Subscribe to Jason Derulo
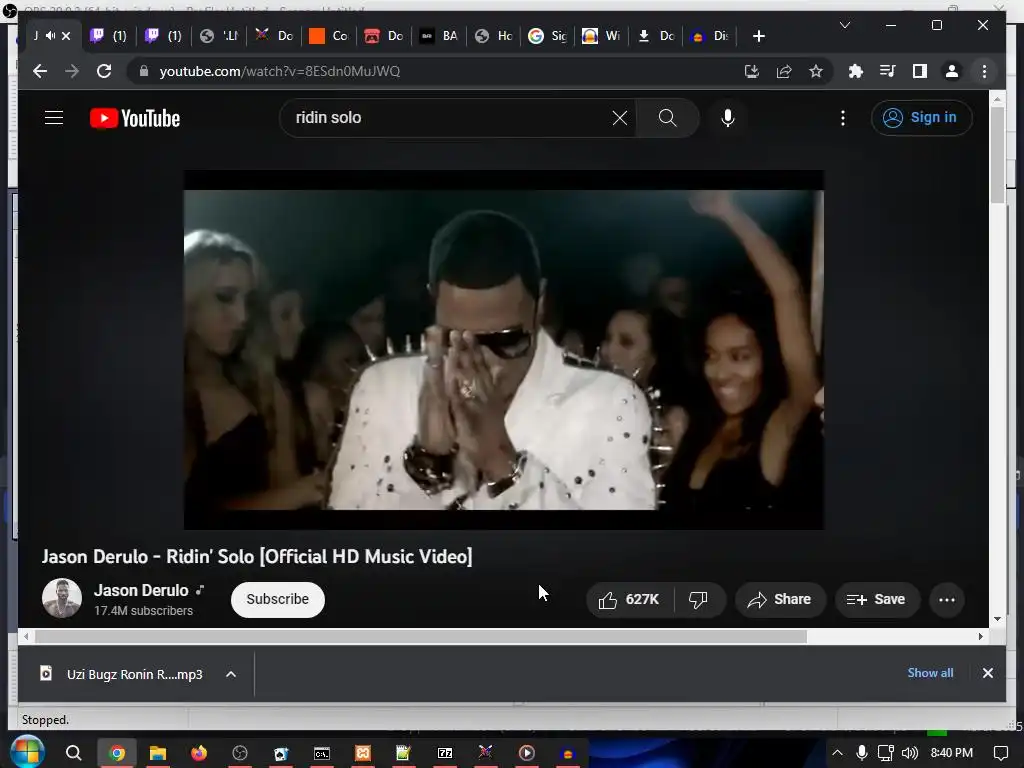Image resolution: width=1024 pixels, height=768 pixels. coord(278,599)
